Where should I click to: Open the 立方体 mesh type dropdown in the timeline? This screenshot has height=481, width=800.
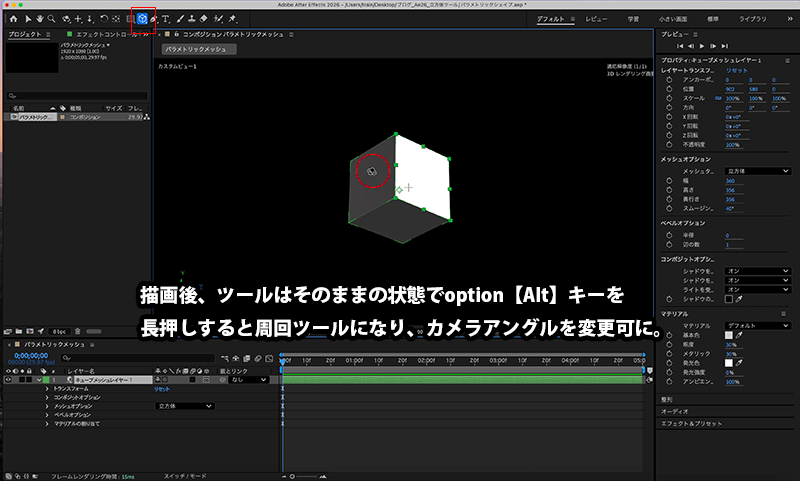185,407
